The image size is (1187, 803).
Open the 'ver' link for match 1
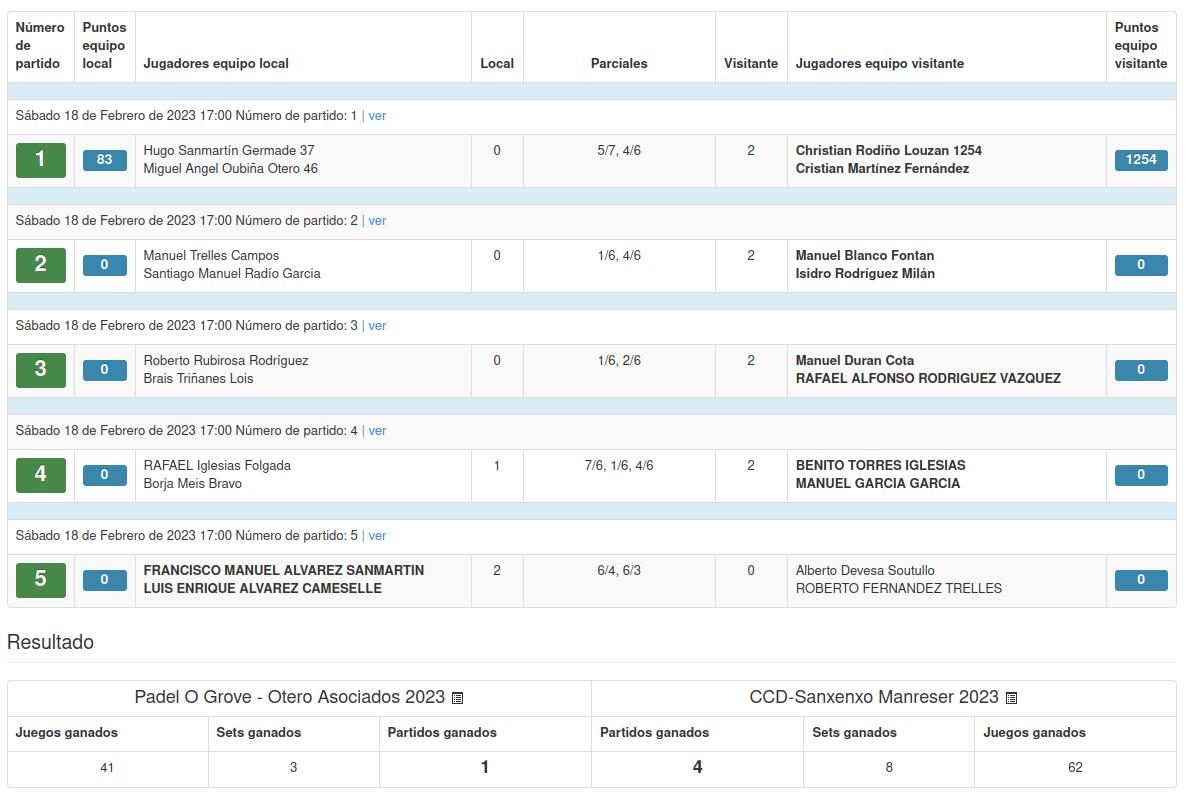click(x=377, y=116)
